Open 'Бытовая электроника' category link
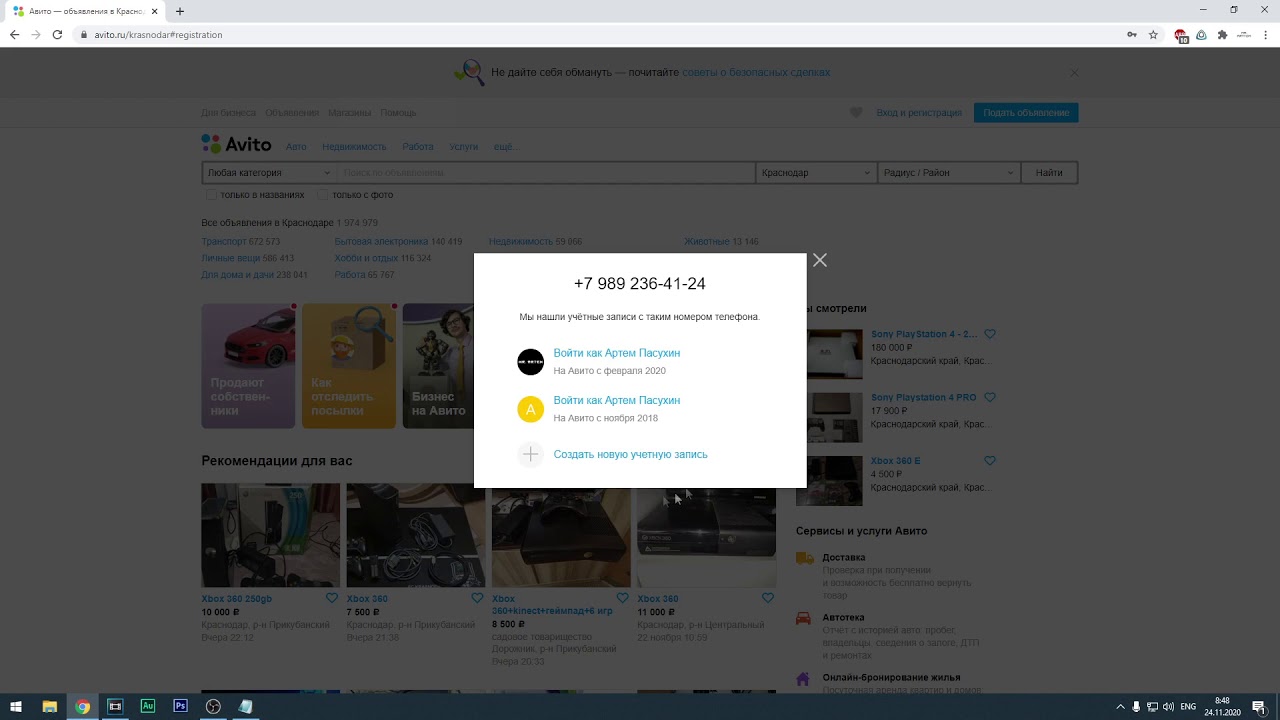1280x720 pixels. pos(381,242)
